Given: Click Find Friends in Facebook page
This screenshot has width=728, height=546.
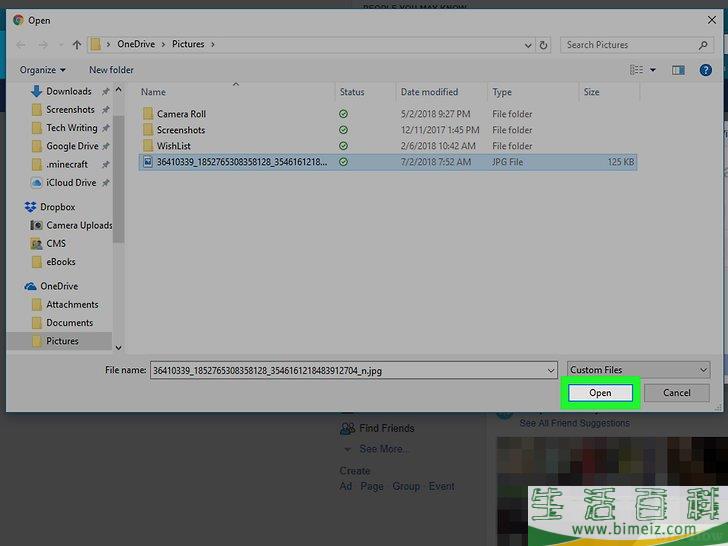Looking at the screenshot, I should [386, 428].
